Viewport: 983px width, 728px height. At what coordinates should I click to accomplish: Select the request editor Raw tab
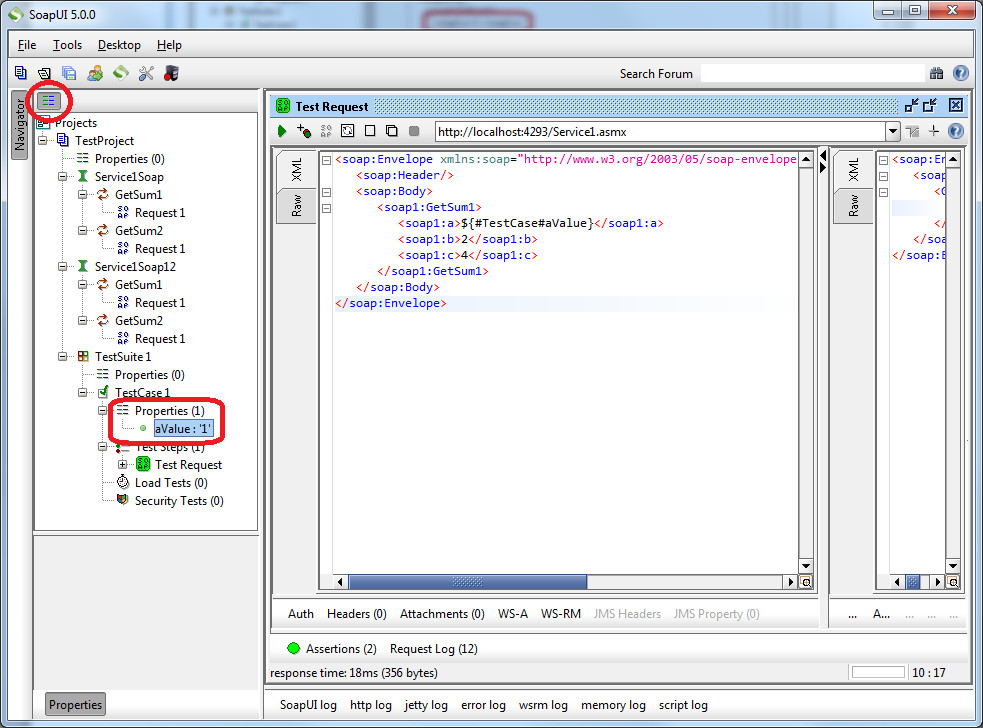(x=297, y=206)
